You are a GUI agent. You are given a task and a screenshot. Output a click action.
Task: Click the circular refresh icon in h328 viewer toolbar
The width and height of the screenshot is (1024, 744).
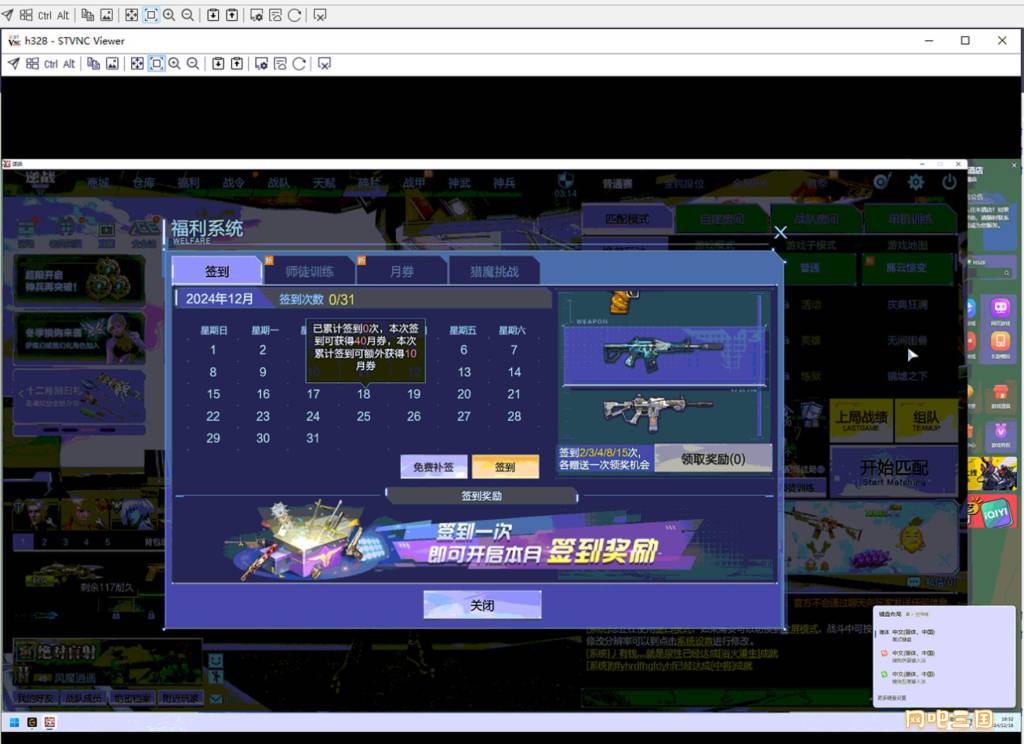coord(299,63)
